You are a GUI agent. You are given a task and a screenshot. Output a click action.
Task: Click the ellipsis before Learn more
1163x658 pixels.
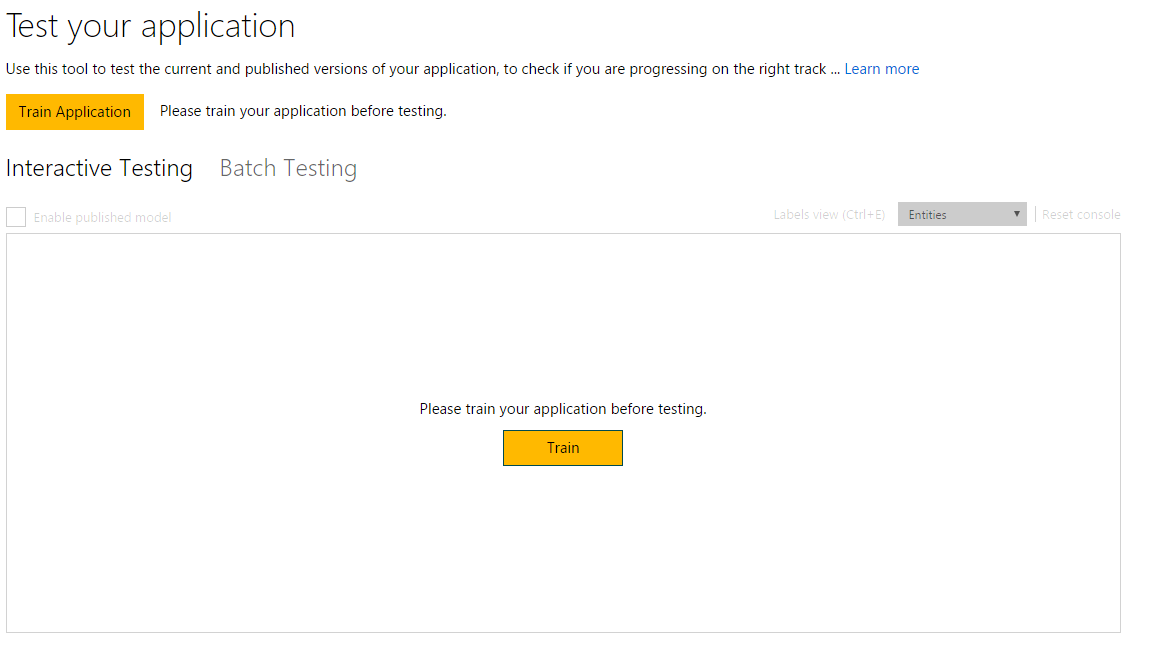[x=835, y=70]
